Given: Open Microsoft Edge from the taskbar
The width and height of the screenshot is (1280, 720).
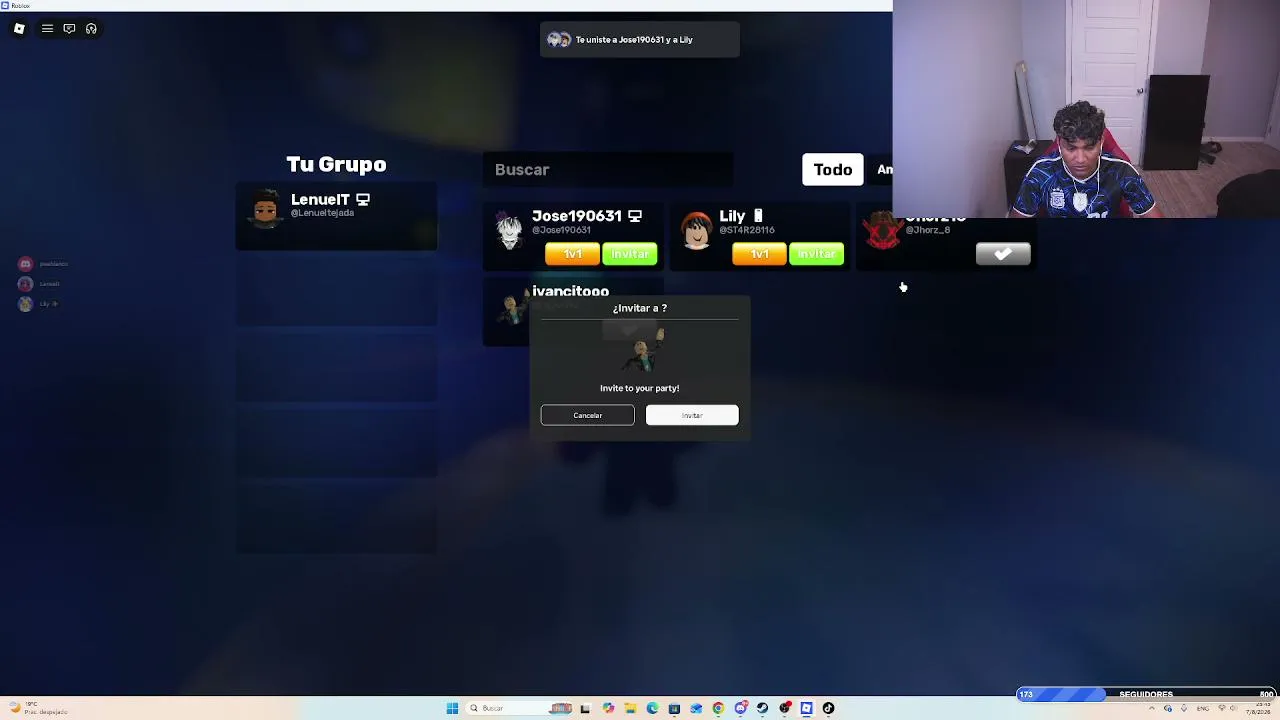Looking at the screenshot, I should [x=652, y=709].
